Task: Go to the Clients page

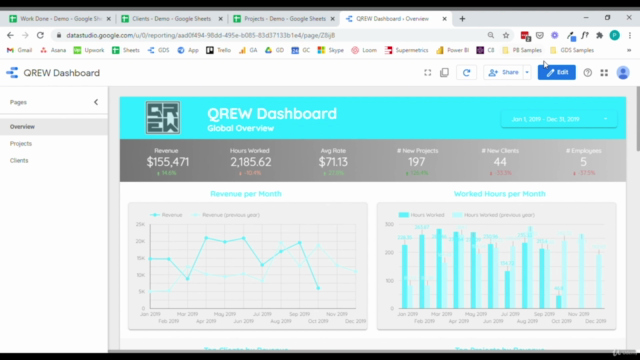Action: pos(19,160)
